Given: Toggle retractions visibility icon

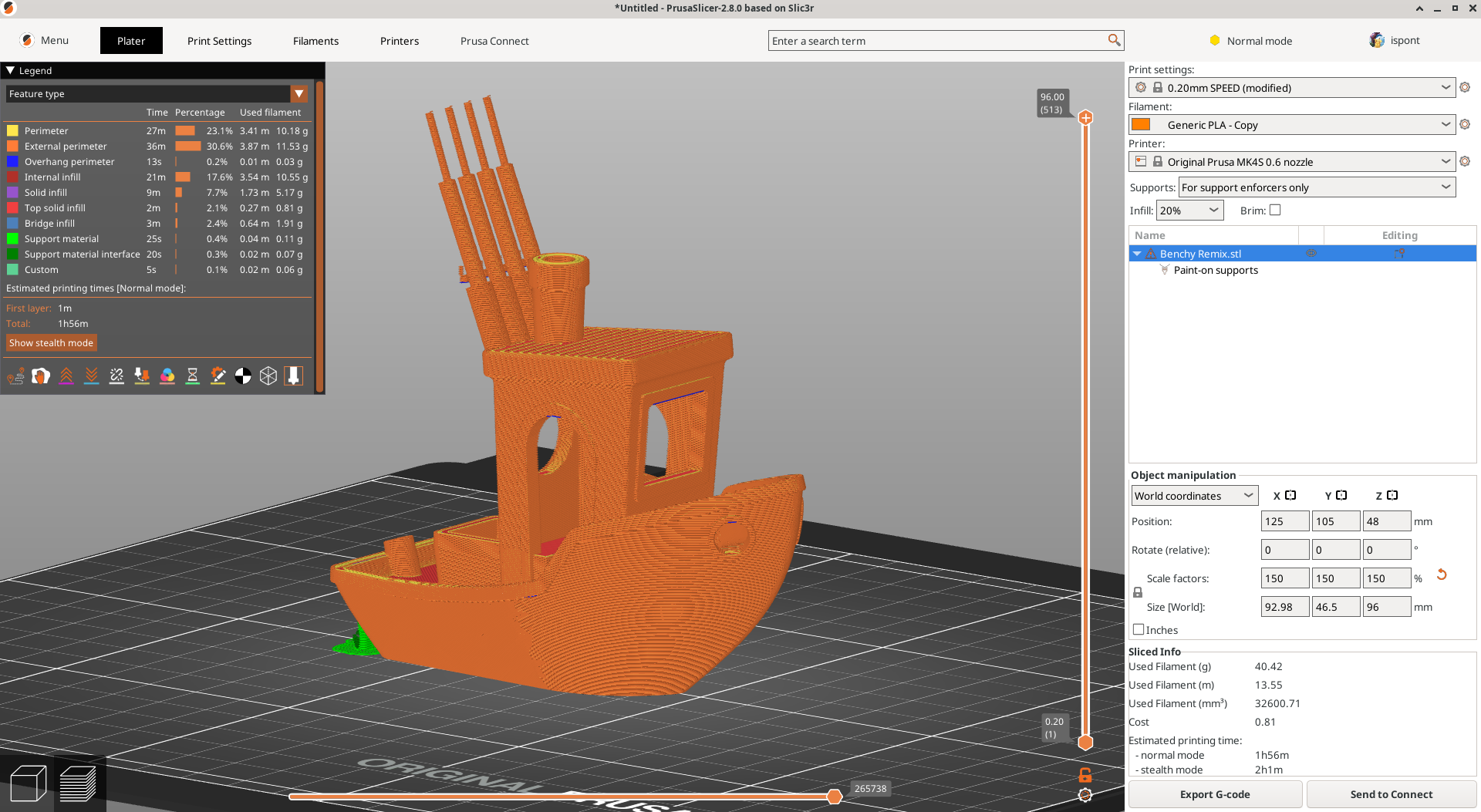Looking at the screenshot, I should click(66, 376).
